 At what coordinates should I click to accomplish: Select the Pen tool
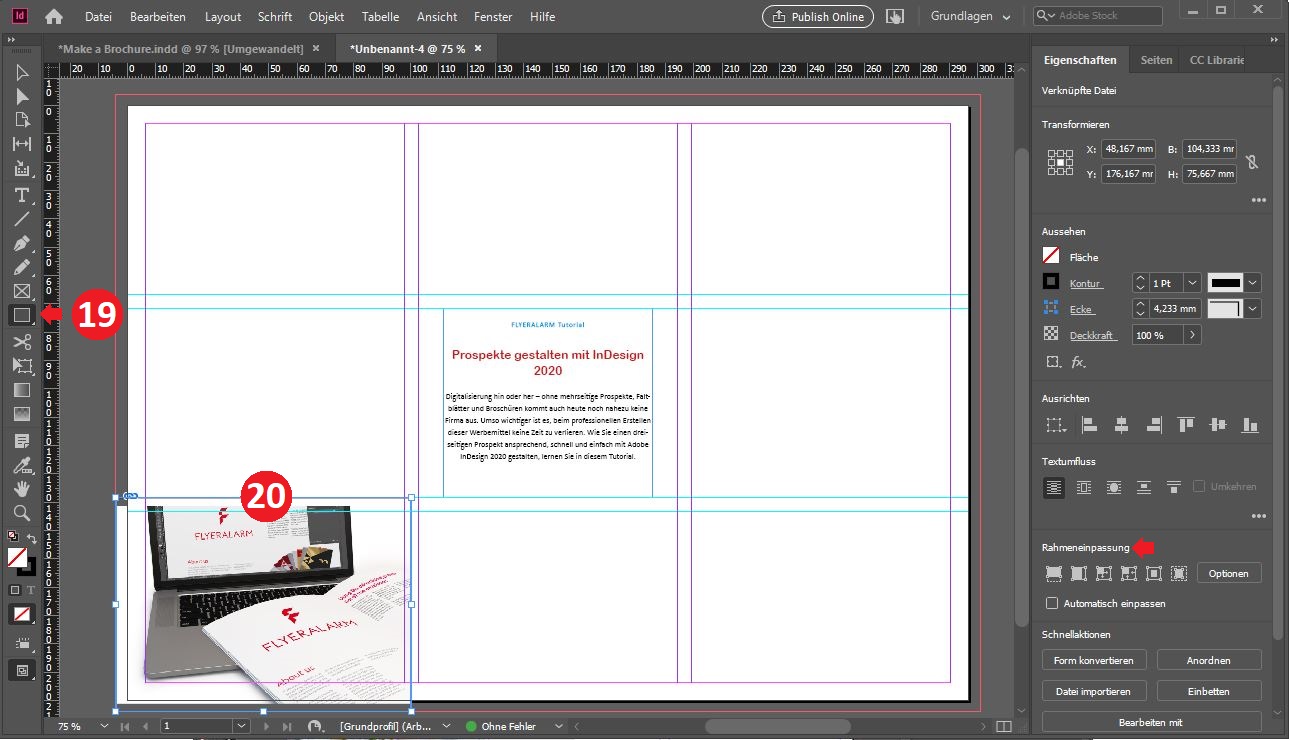click(x=21, y=244)
